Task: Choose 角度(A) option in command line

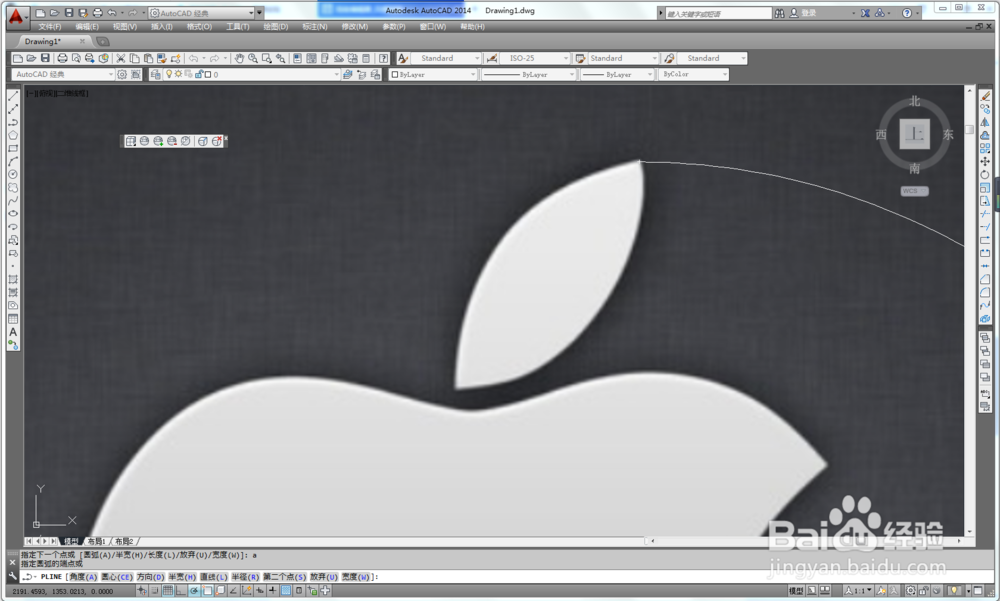Action: tap(83, 577)
